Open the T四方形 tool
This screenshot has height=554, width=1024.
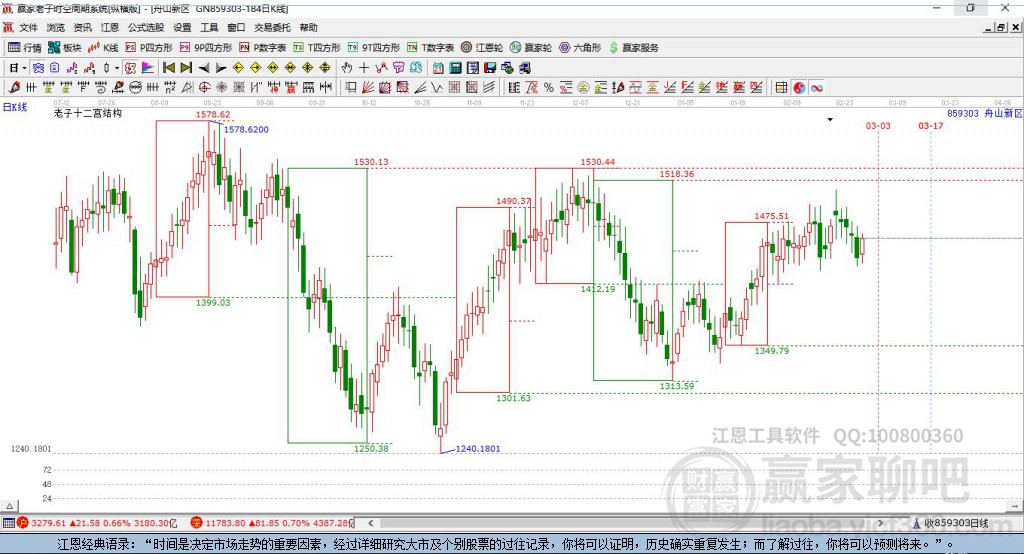pyautogui.click(x=317, y=48)
